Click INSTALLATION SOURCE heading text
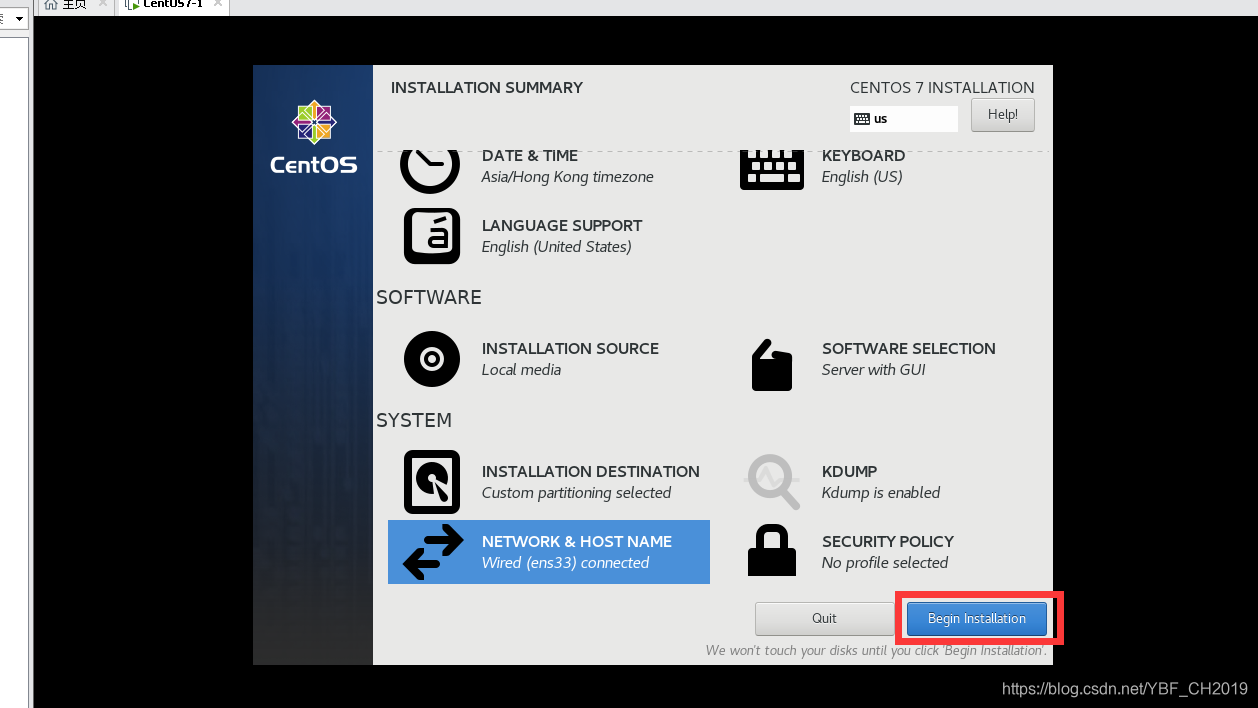The width and height of the screenshot is (1258, 708). click(570, 349)
